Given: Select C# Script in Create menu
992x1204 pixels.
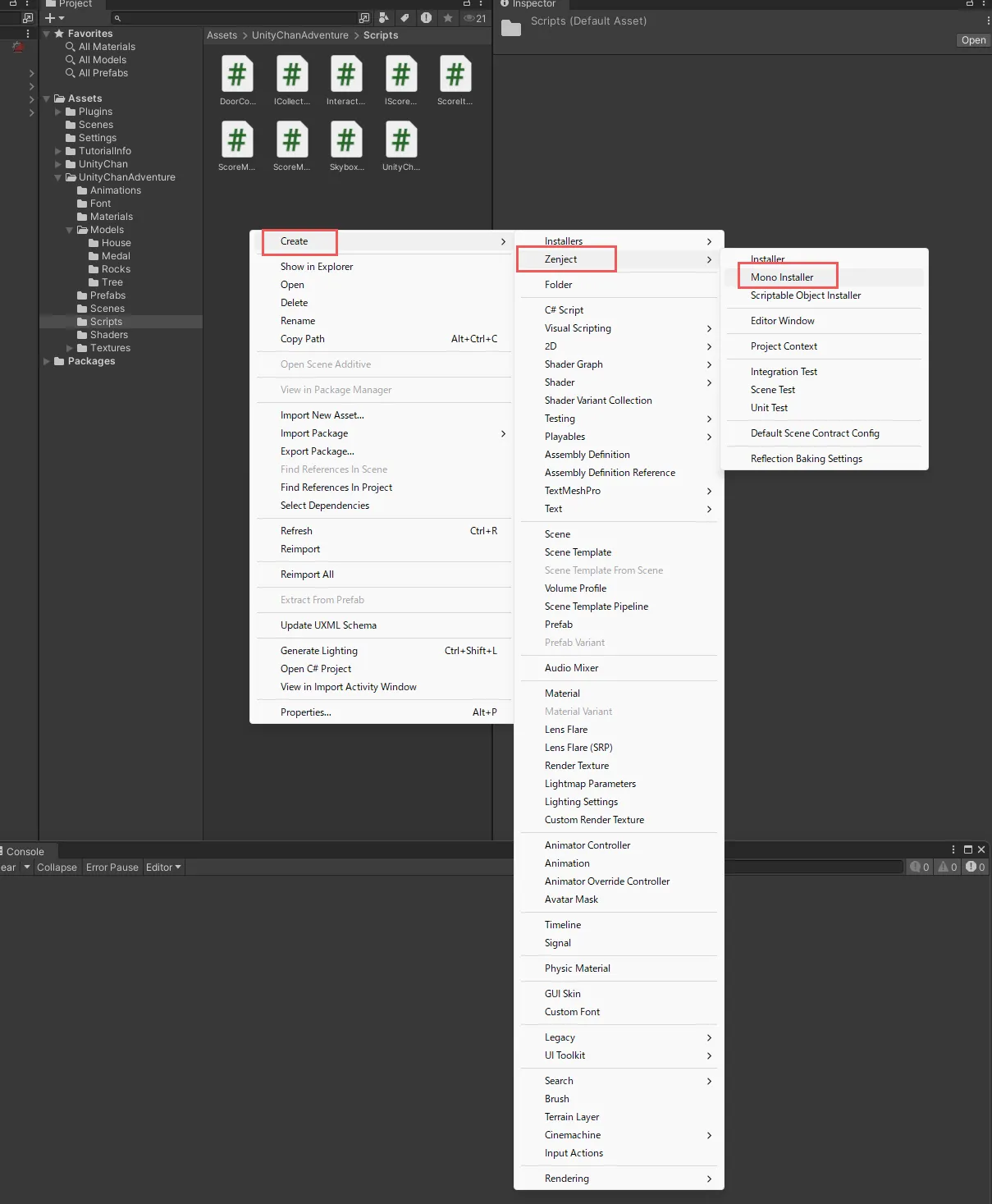Looking at the screenshot, I should 564,310.
